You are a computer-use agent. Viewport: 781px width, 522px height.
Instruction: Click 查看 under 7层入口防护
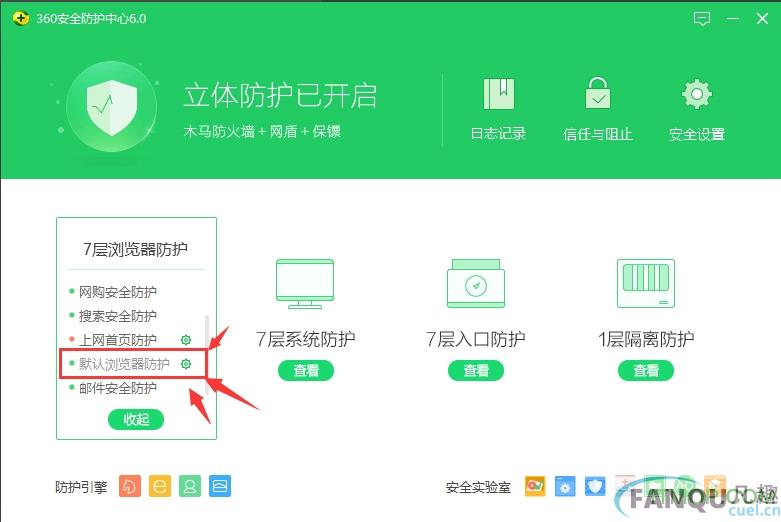tap(476, 371)
